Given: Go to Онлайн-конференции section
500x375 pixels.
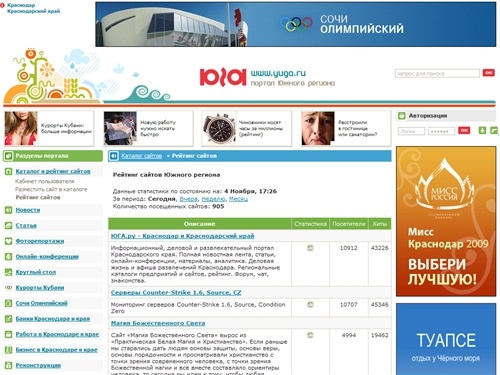Looking at the screenshot, I should [47, 257].
